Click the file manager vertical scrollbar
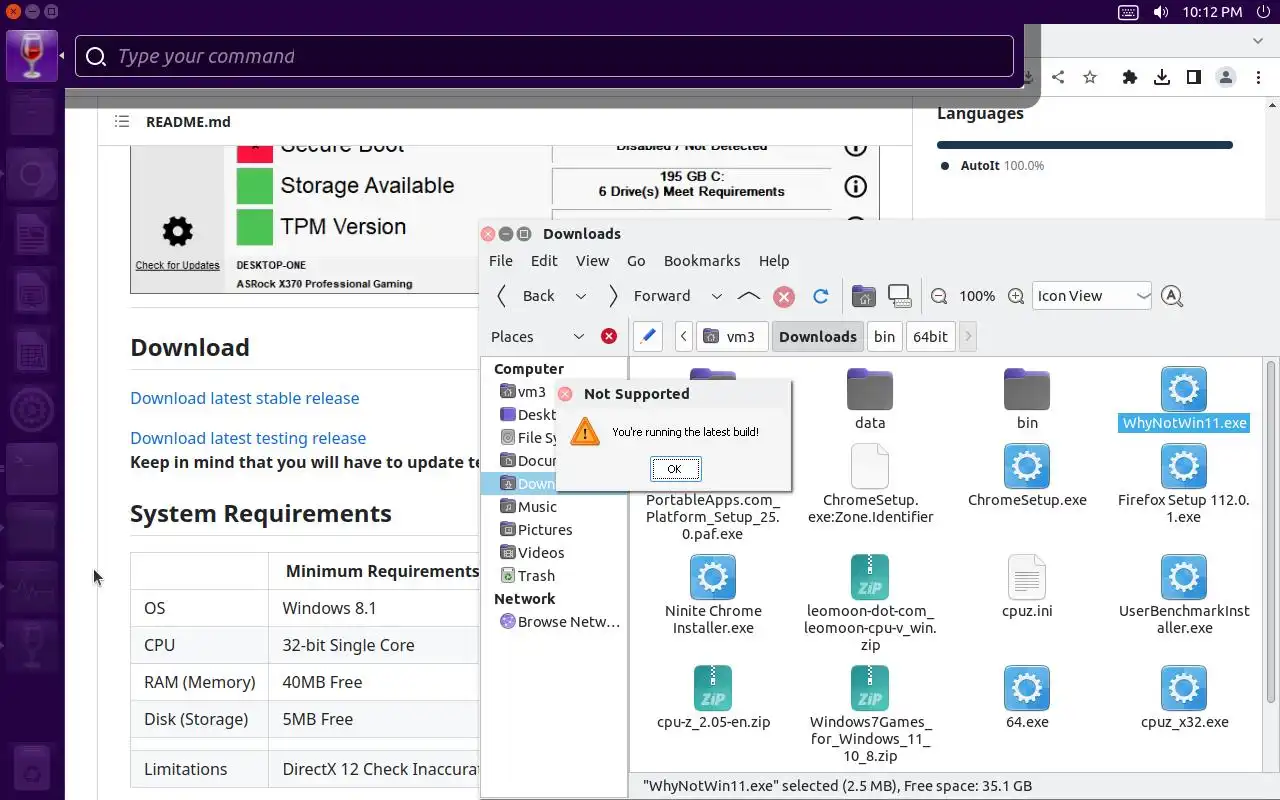The image size is (1280, 800). pos(1271,530)
